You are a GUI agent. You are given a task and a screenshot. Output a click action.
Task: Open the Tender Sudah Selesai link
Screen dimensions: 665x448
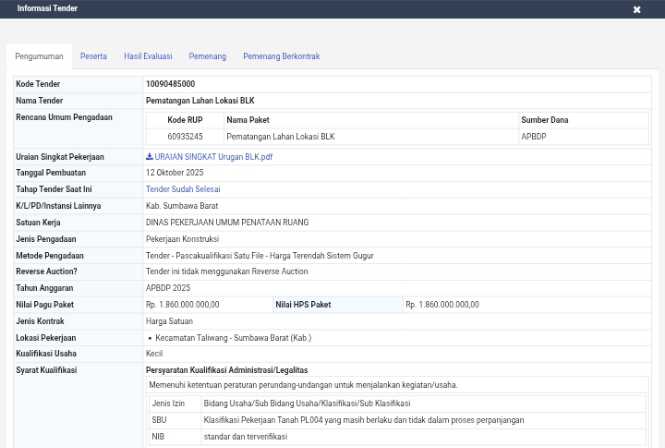[x=183, y=189]
